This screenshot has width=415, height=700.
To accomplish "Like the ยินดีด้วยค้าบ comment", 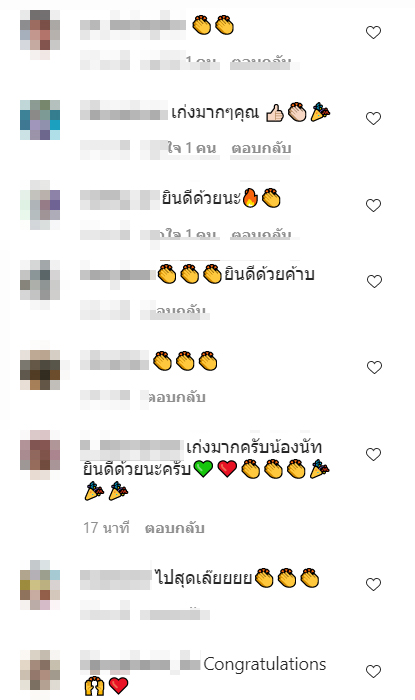I will point(374,281).
